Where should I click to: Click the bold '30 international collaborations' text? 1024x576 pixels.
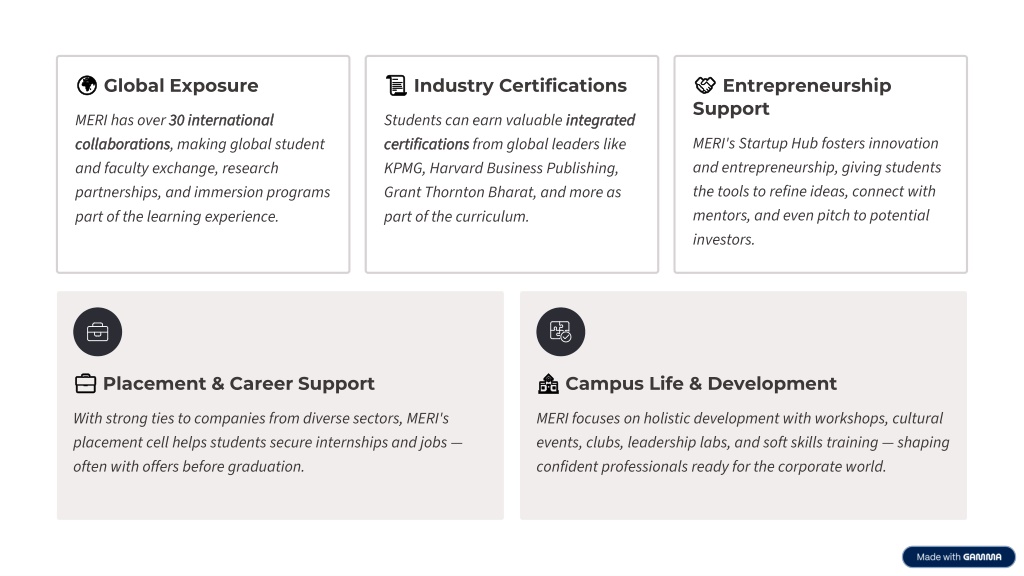(220, 121)
